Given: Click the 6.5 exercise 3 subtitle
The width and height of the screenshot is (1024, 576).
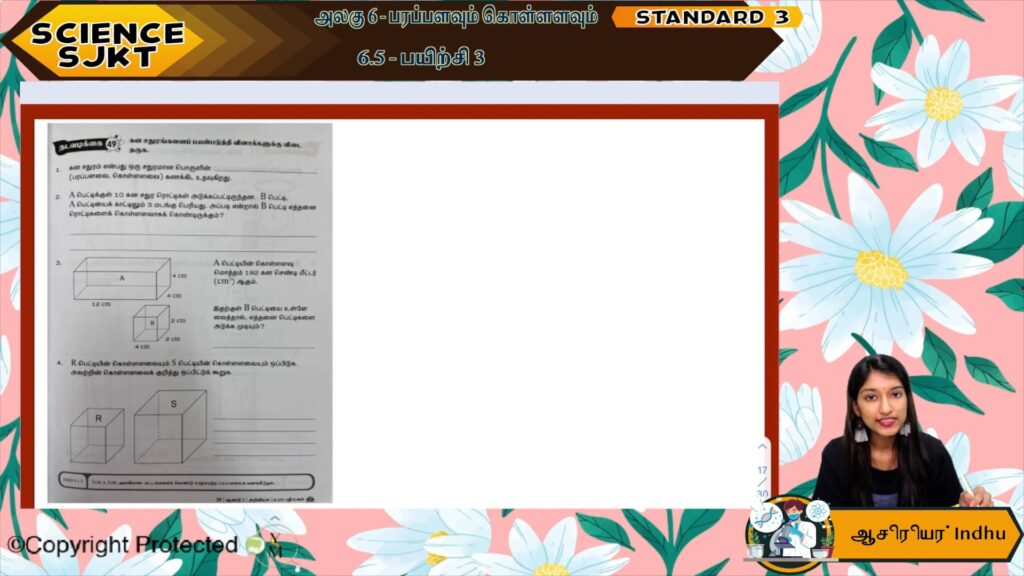Looking at the screenshot, I should click(x=421, y=57).
